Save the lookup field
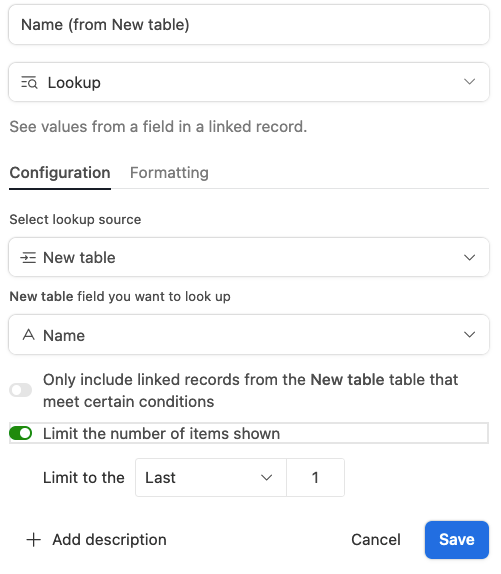Viewport: 501px width, 574px height. (457, 540)
